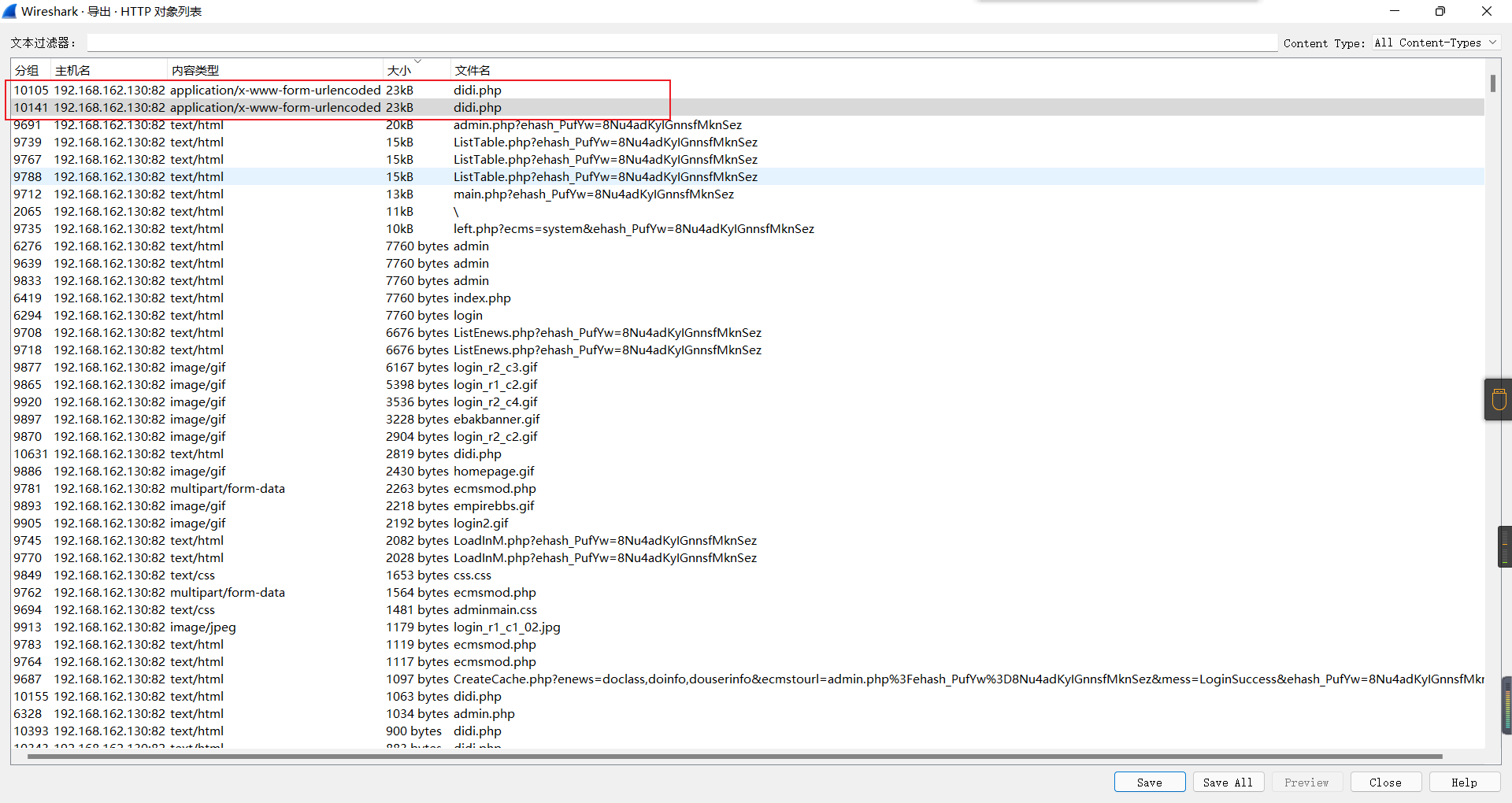Screen dimensions: 1512x803
Task: Select the 6328 admin.php row
Action: [747, 714]
